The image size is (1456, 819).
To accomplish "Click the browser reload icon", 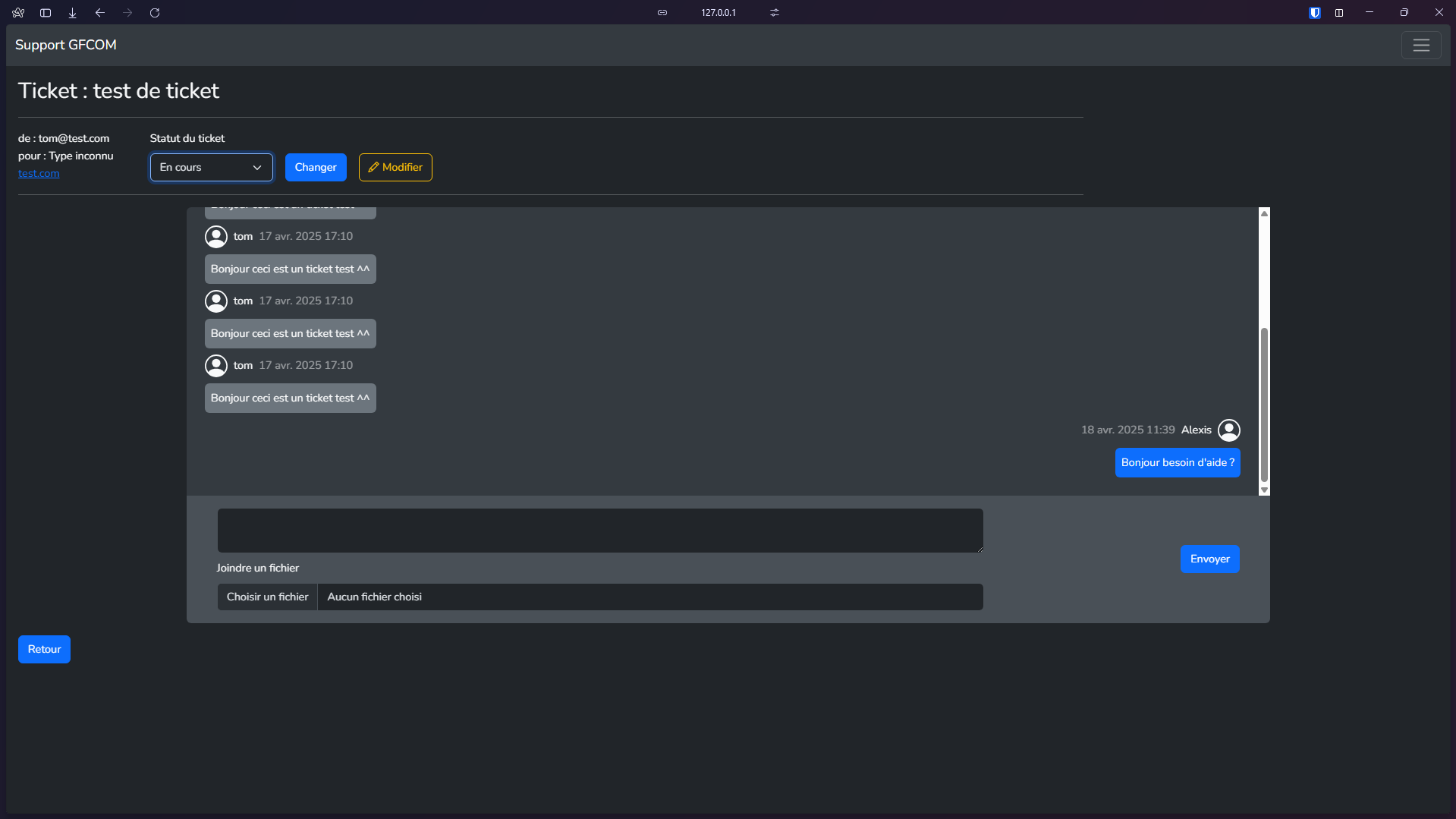I will click(x=155, y=13).
